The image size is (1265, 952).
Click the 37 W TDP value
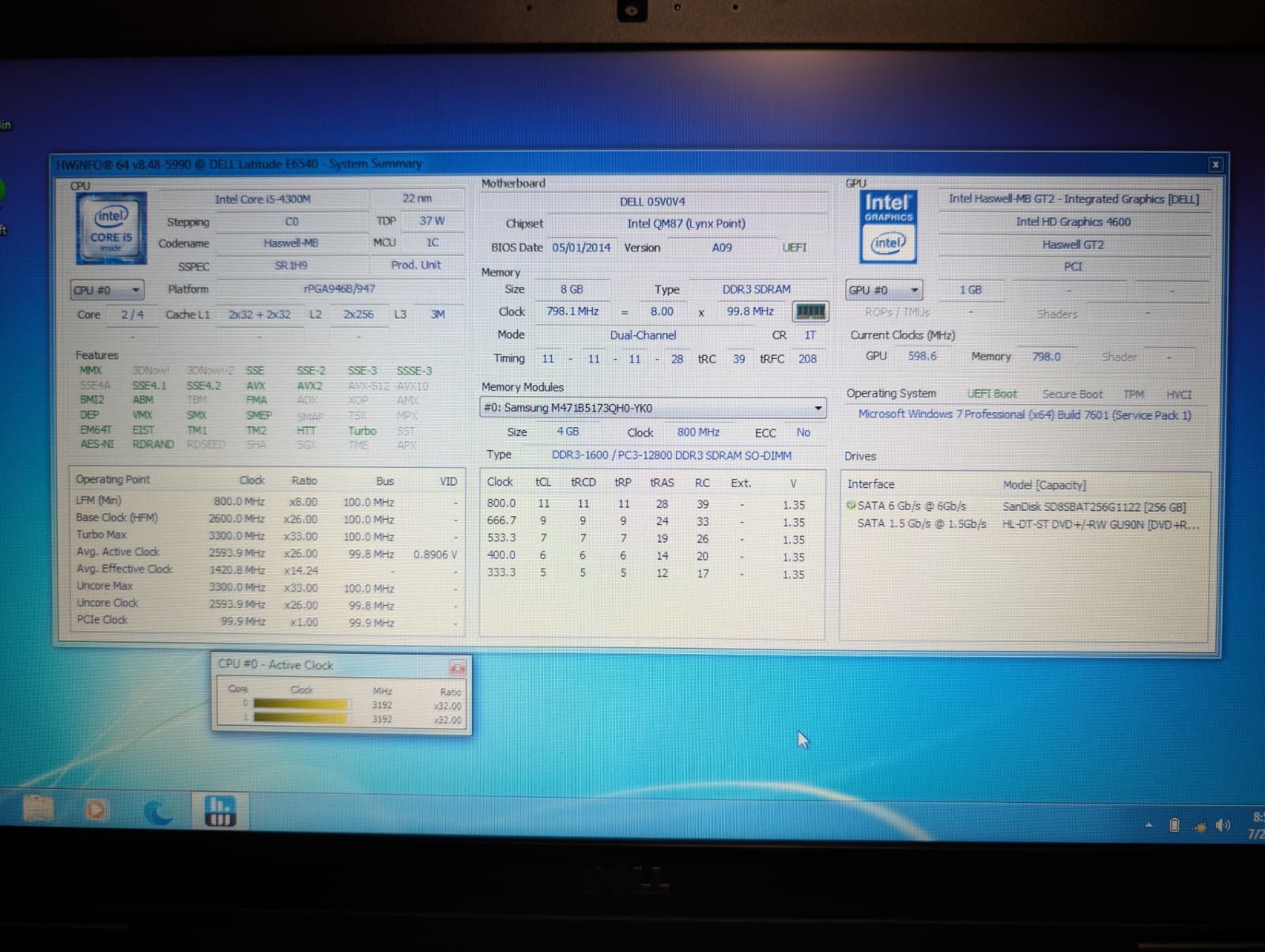click(x=432, y=221)
